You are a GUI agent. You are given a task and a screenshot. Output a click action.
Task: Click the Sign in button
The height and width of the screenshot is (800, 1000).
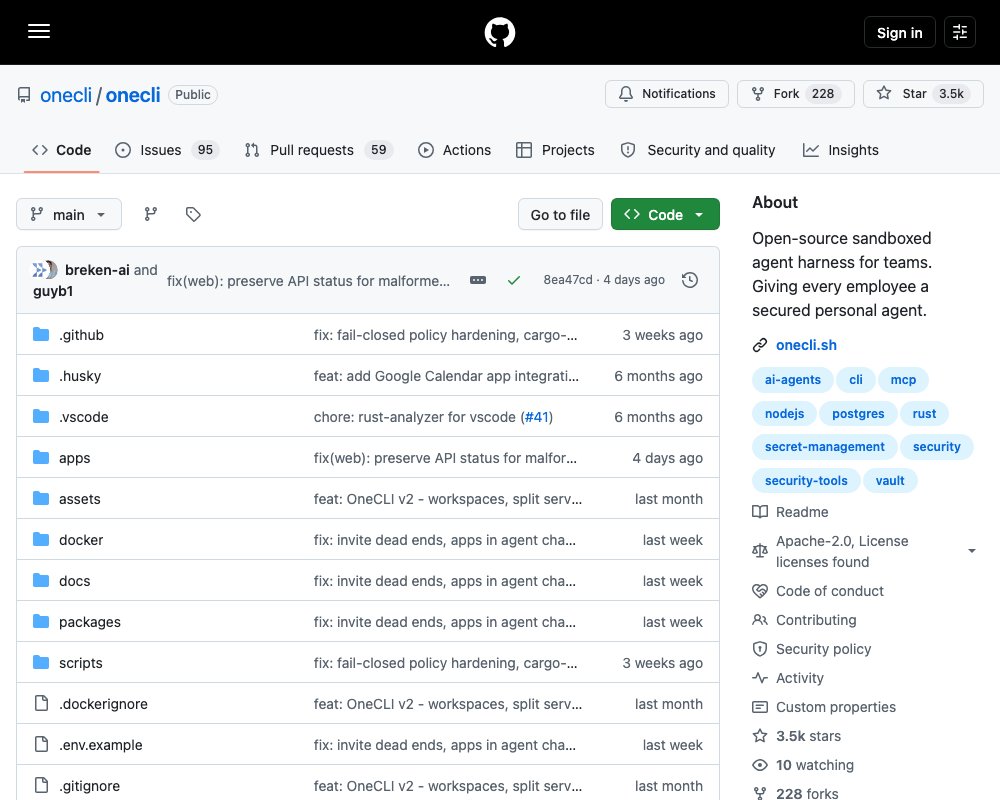[x=899, y=33]
